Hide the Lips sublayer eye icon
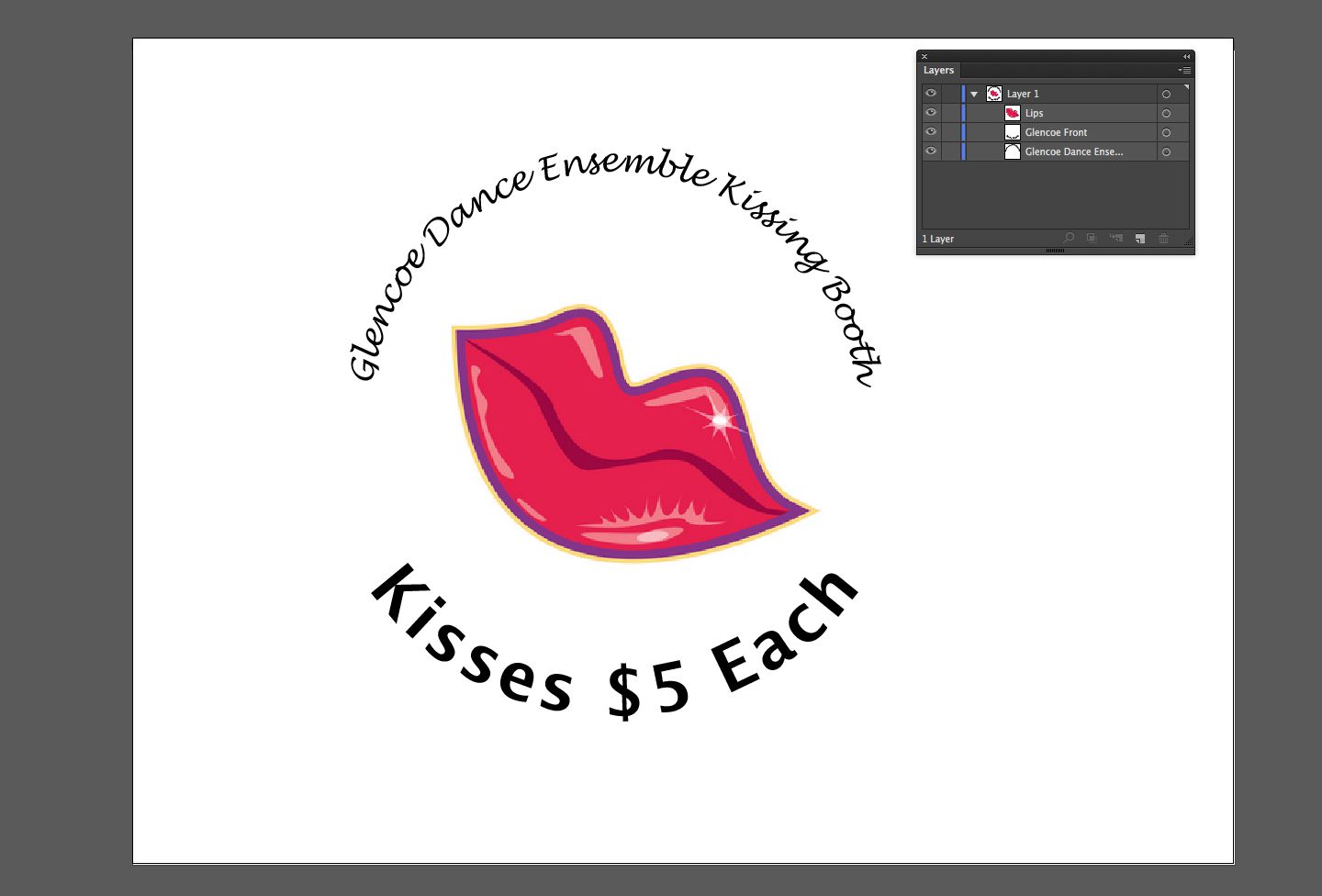1322x896 pixels. pos(931,113)
